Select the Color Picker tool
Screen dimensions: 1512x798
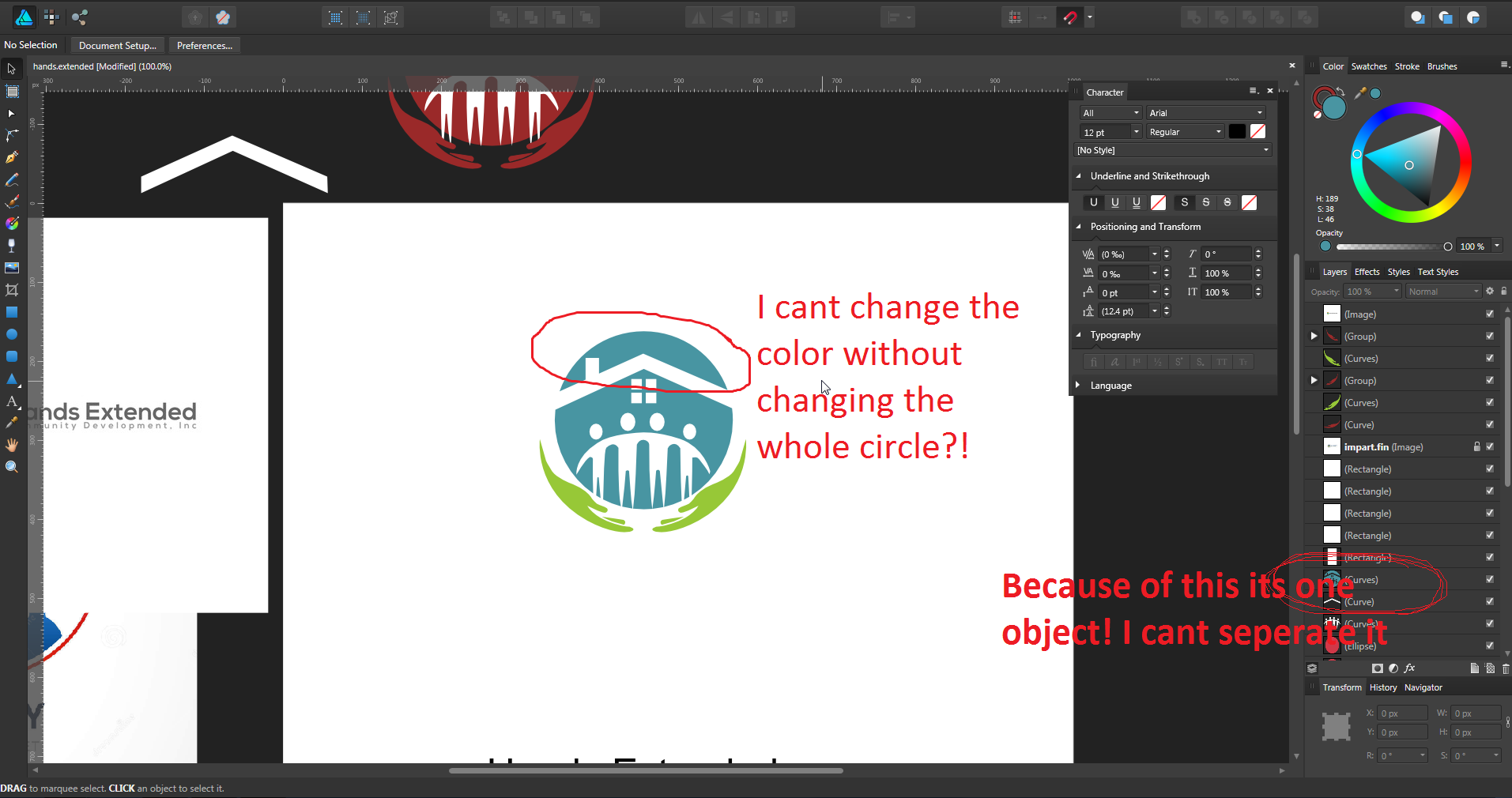12,423
